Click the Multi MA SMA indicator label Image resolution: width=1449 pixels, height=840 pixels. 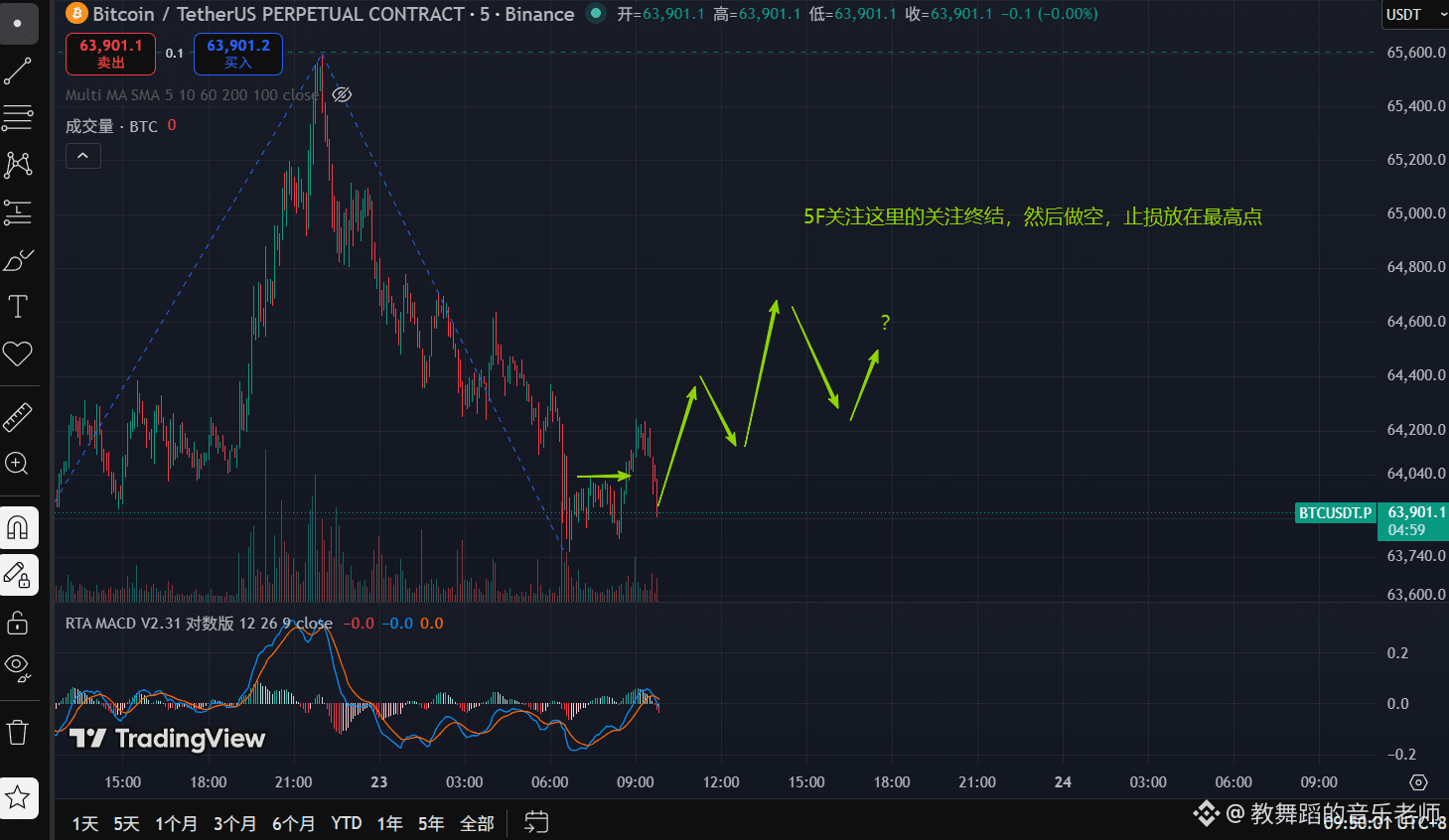[x=191, y=95]
